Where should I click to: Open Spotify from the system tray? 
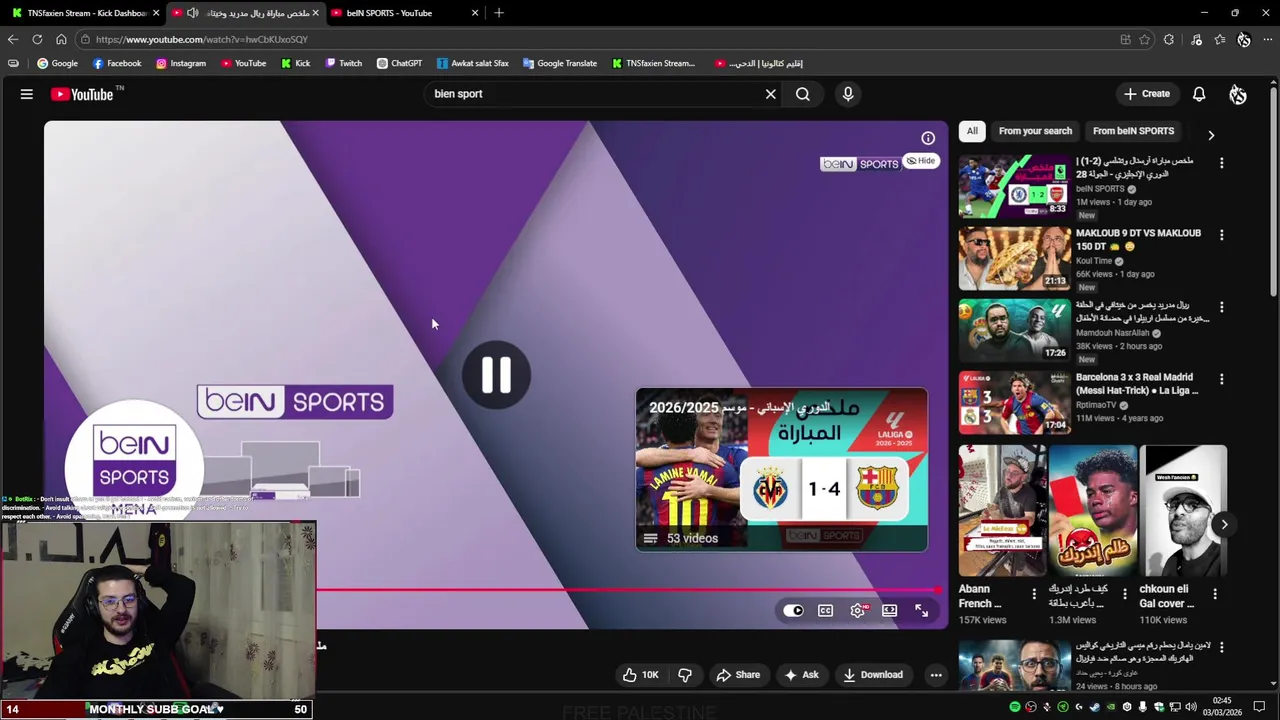pyautogui.click(x=1015, y=707)
